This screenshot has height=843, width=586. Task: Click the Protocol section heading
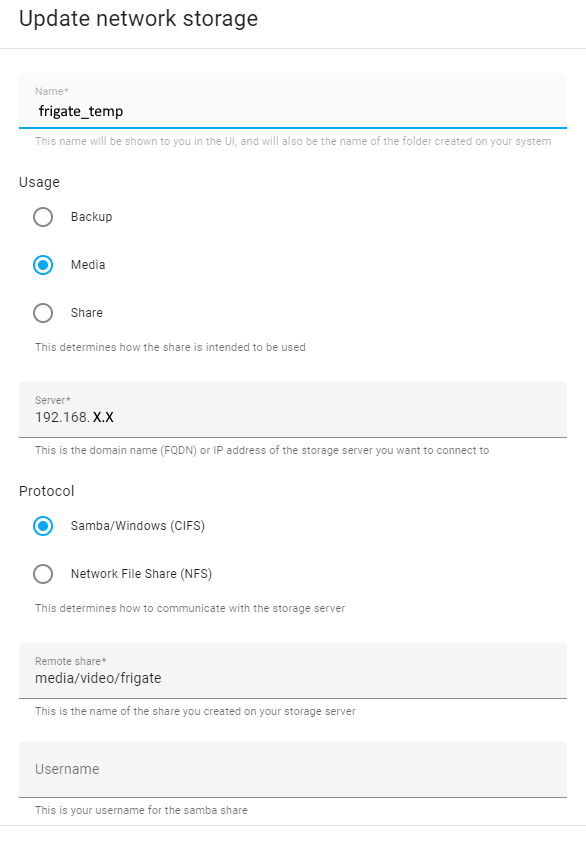pos(44,491)
